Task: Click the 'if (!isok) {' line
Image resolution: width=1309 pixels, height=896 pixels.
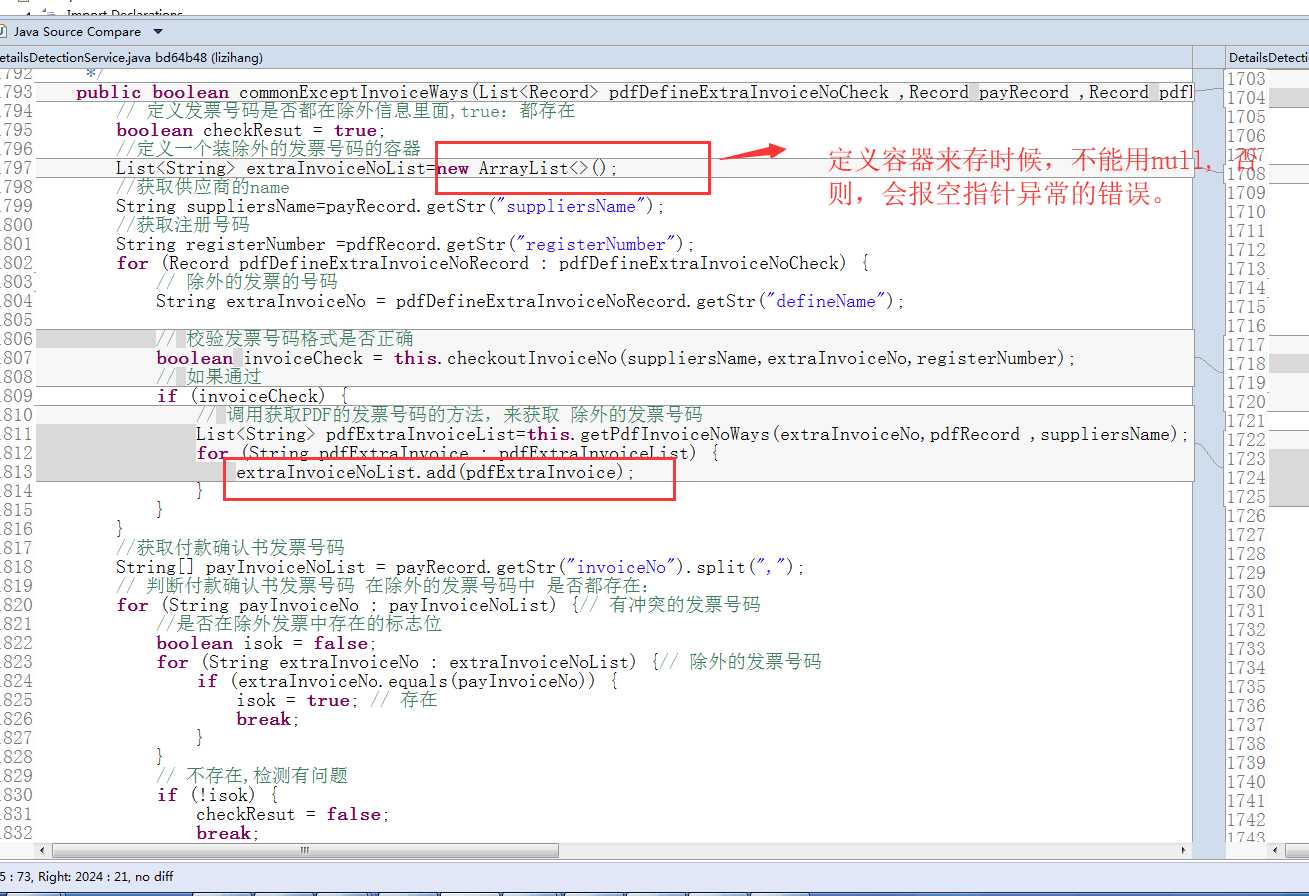Action: 217,795
